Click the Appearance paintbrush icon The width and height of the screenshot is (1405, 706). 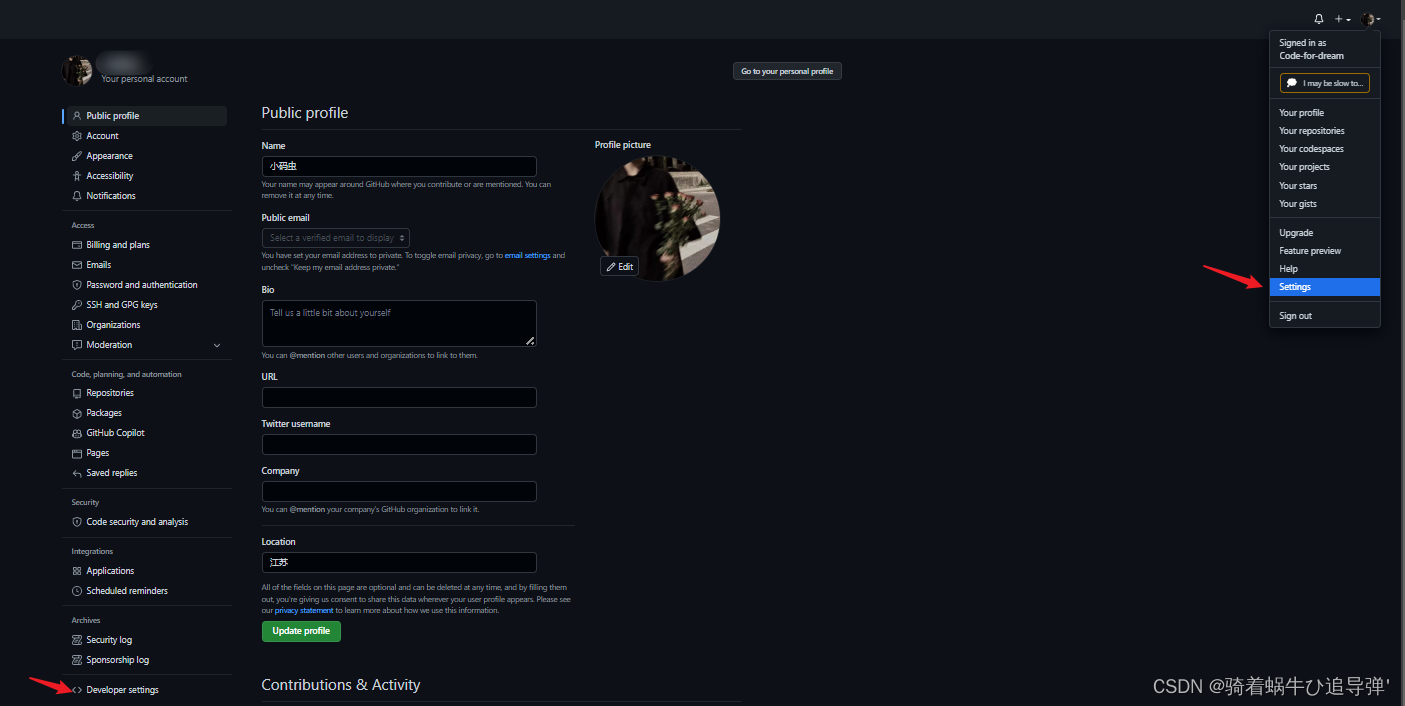[77, 156]
